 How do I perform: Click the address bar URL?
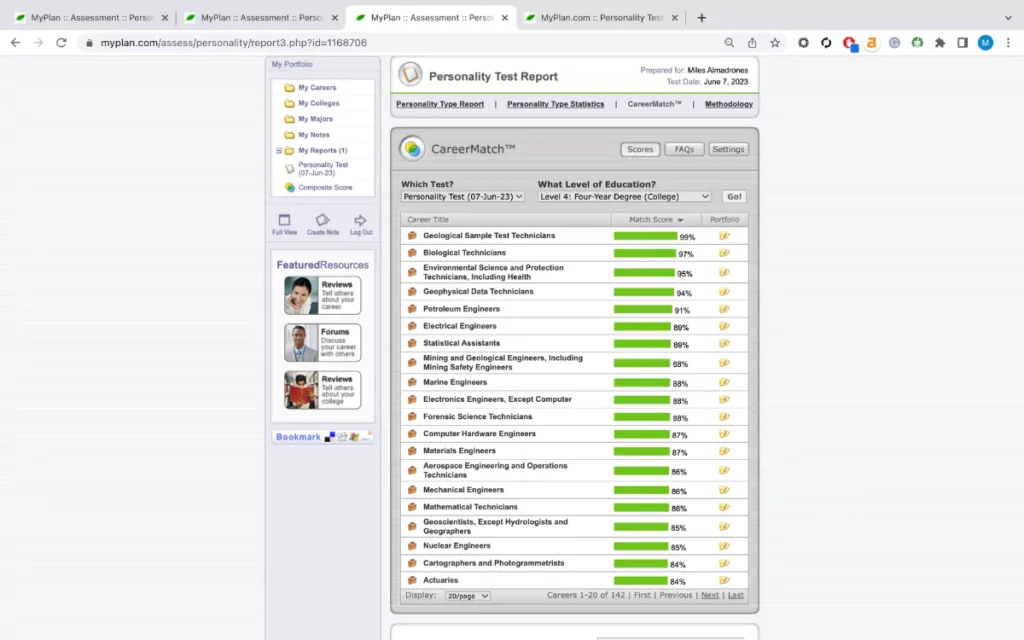(x=234, y=42)
